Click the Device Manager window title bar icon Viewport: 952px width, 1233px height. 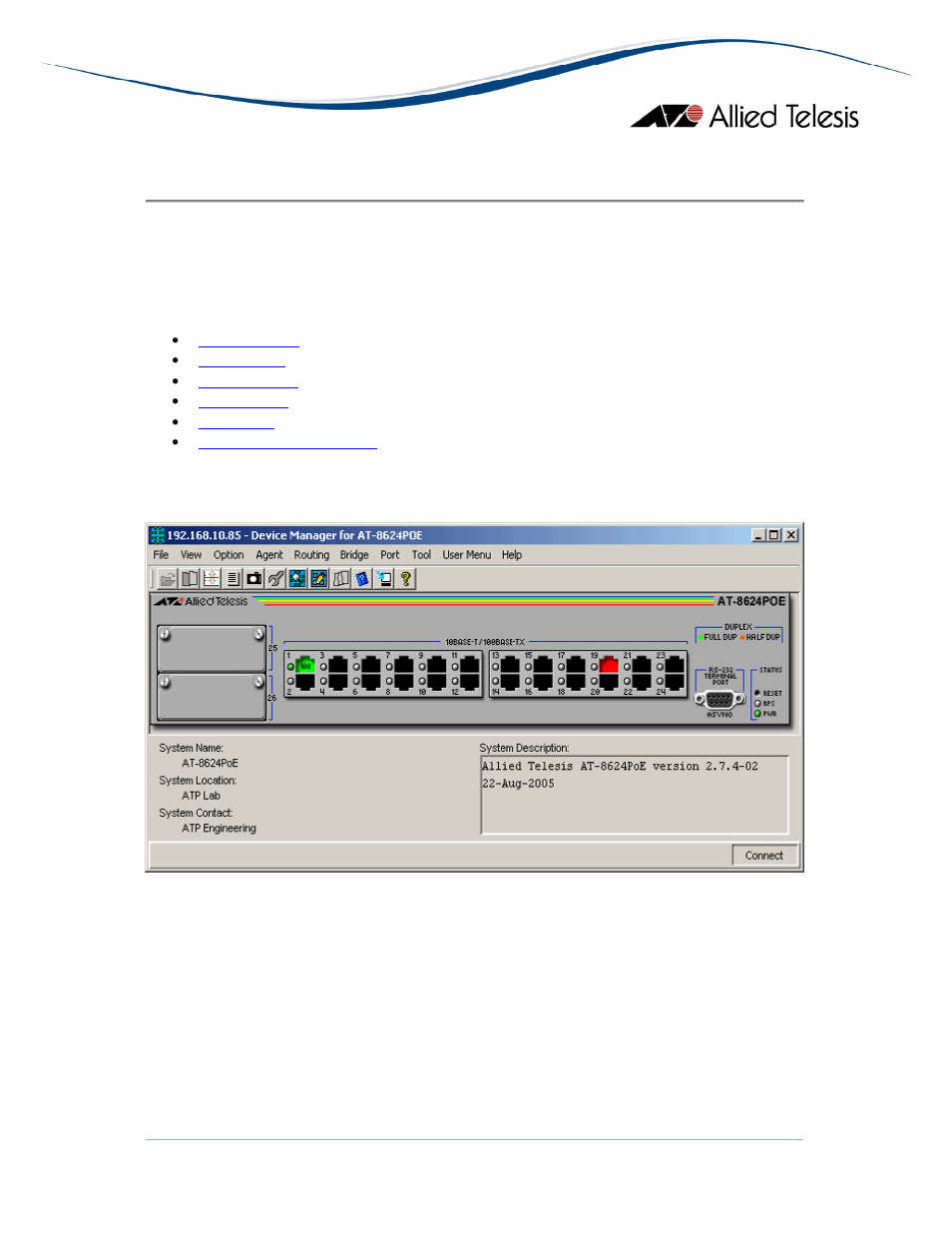click(x=158, y=535)
